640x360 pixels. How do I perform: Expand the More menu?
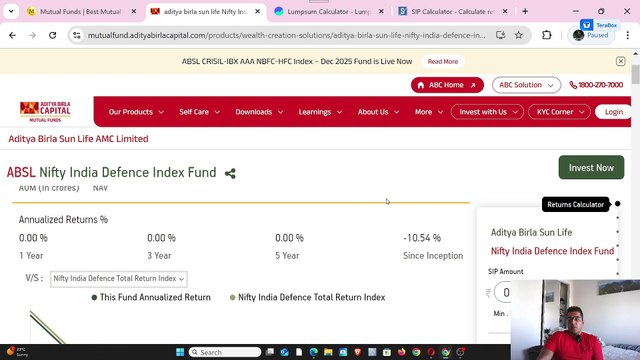[429, 112]
